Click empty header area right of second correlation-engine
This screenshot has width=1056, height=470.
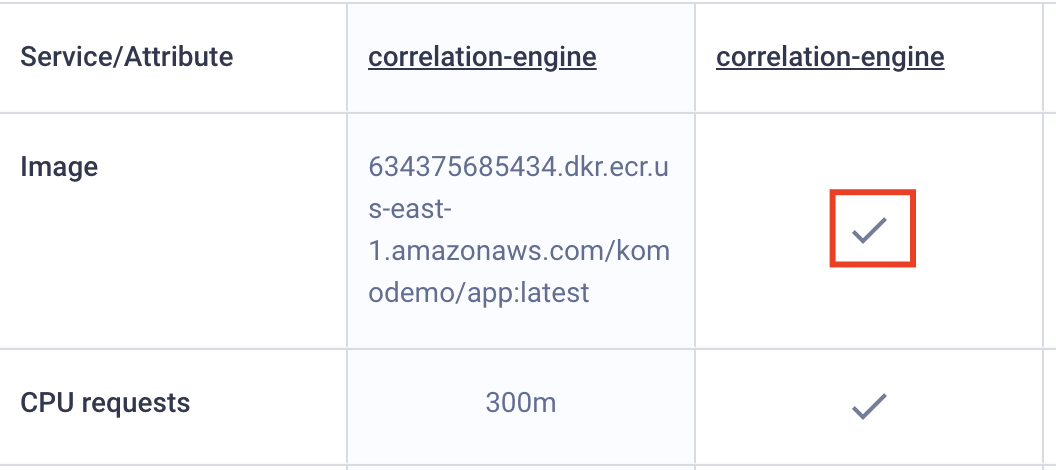click(993, 57)
